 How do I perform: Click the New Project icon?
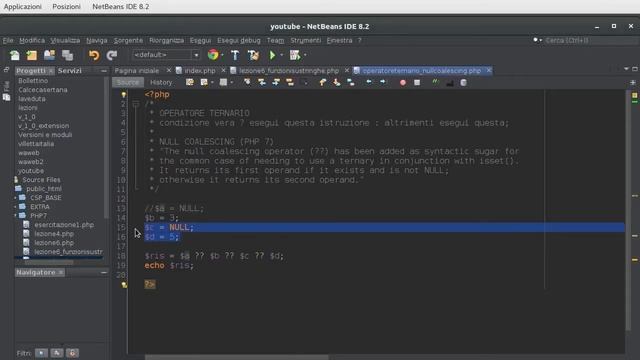point(31,55)
